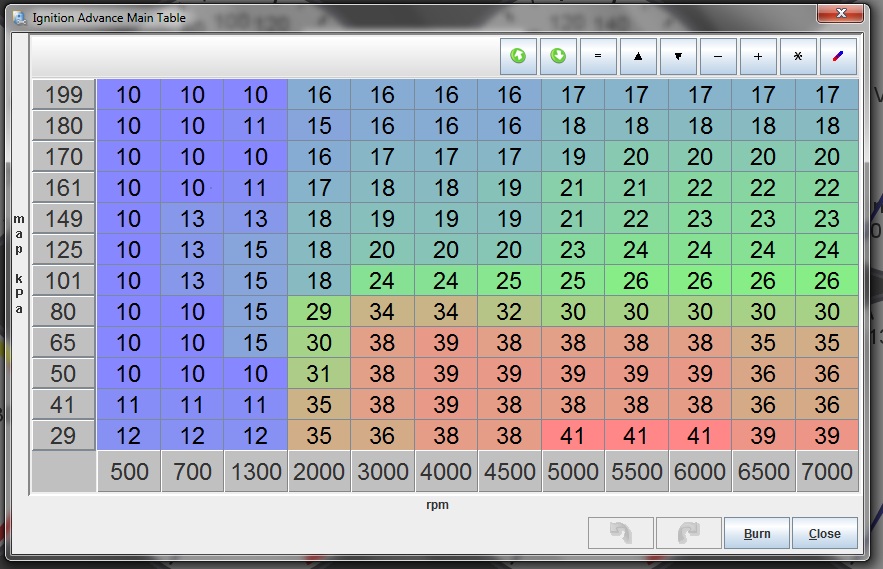Click the Close button

pyautogui.click(x=824, y=533)
